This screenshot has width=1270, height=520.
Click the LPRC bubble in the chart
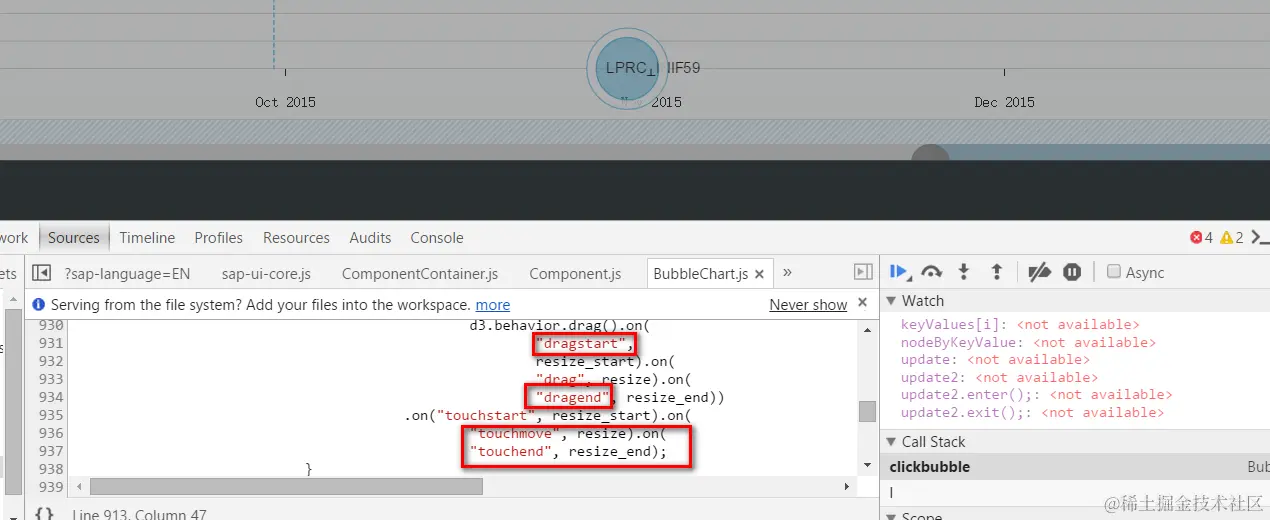(625, 68)
